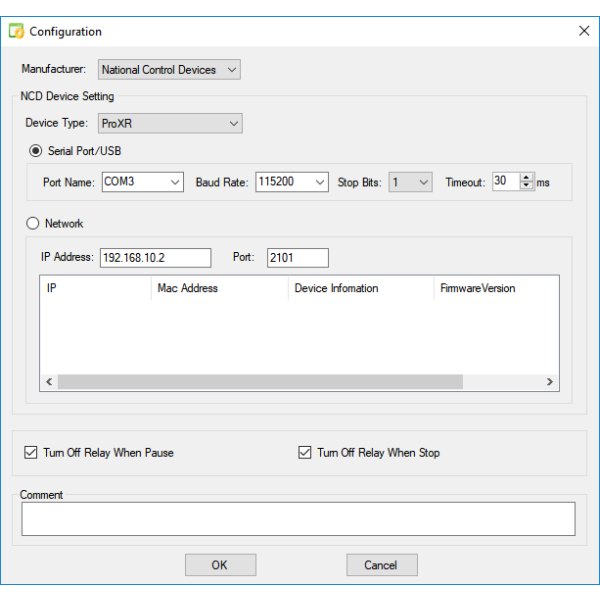Click the horizontal scrollbar thumb in device list
This screenshot has height=600, width=600.
(x=260, y=382)
